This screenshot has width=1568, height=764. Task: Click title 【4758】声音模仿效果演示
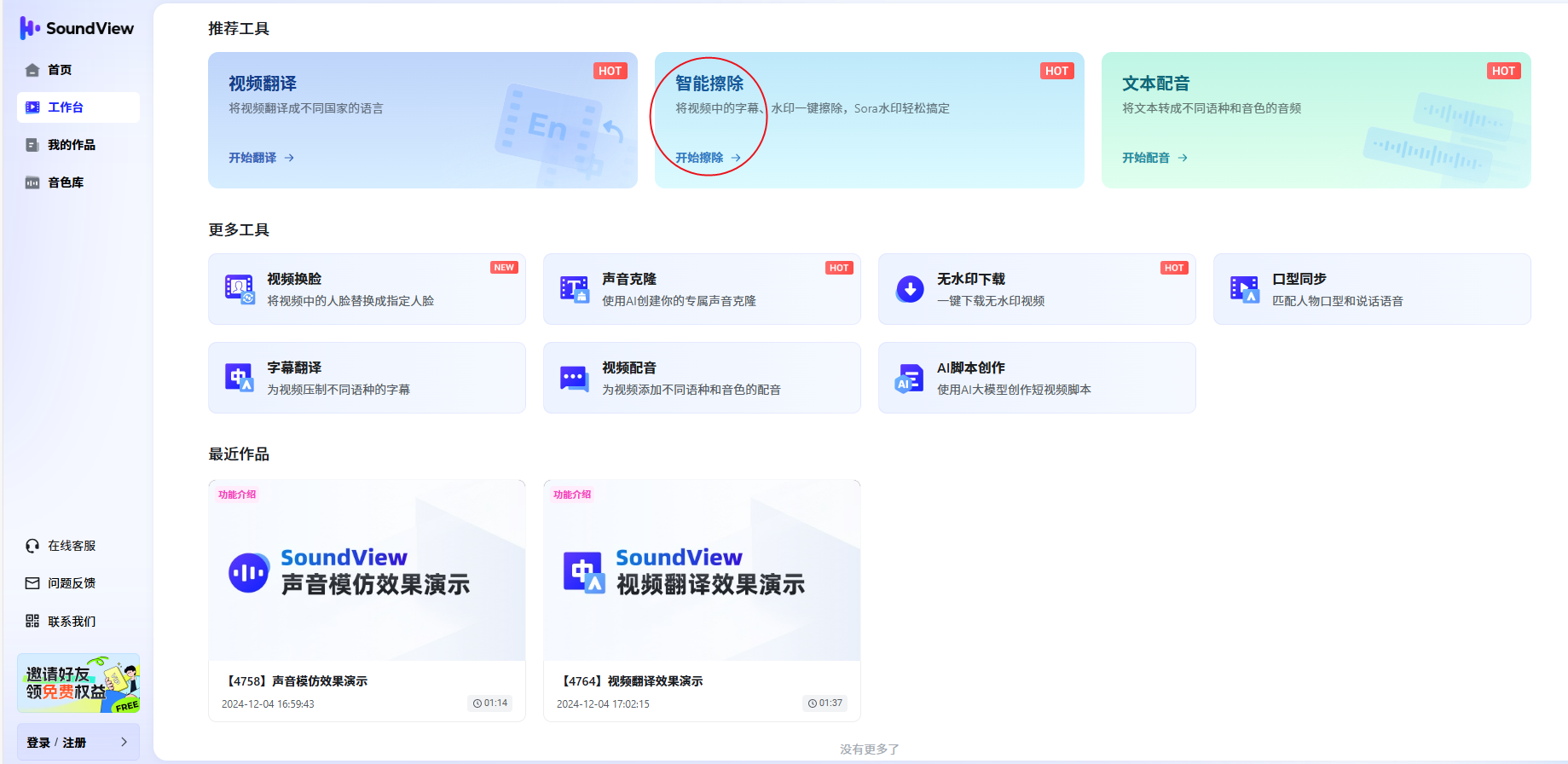coord(295,681)
